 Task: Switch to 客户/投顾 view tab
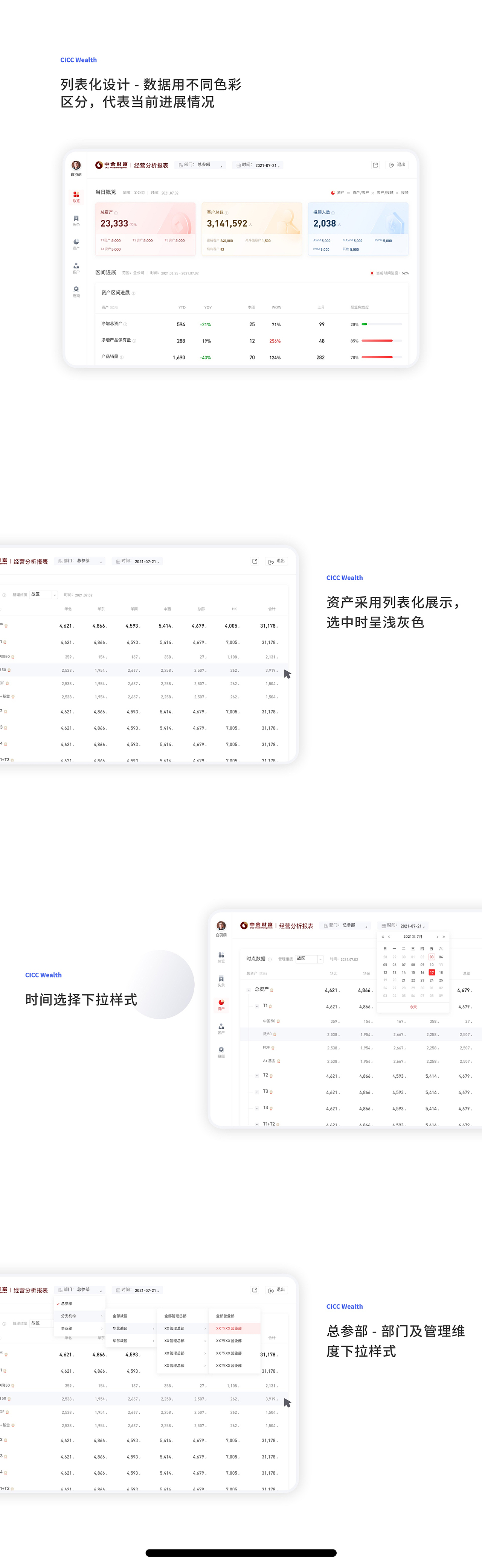coord(385,192)
